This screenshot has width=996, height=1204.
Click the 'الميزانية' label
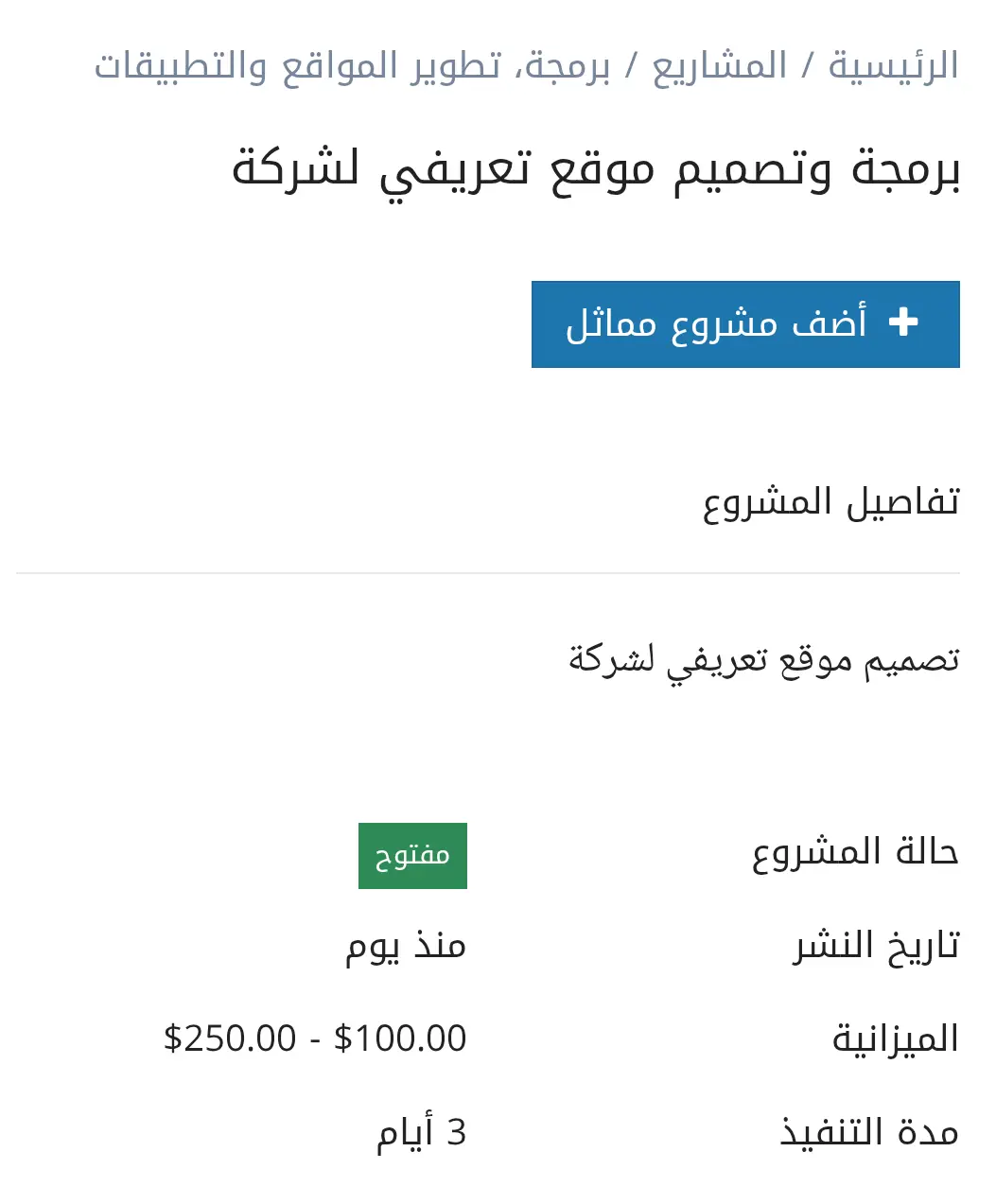pyautogui.click(x=895, y=1038)
